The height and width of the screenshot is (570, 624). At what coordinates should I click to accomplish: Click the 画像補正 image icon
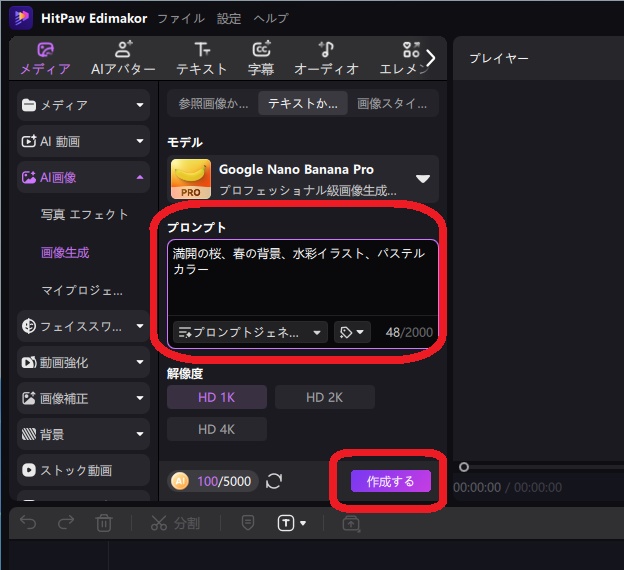click(x=29, y=398)
